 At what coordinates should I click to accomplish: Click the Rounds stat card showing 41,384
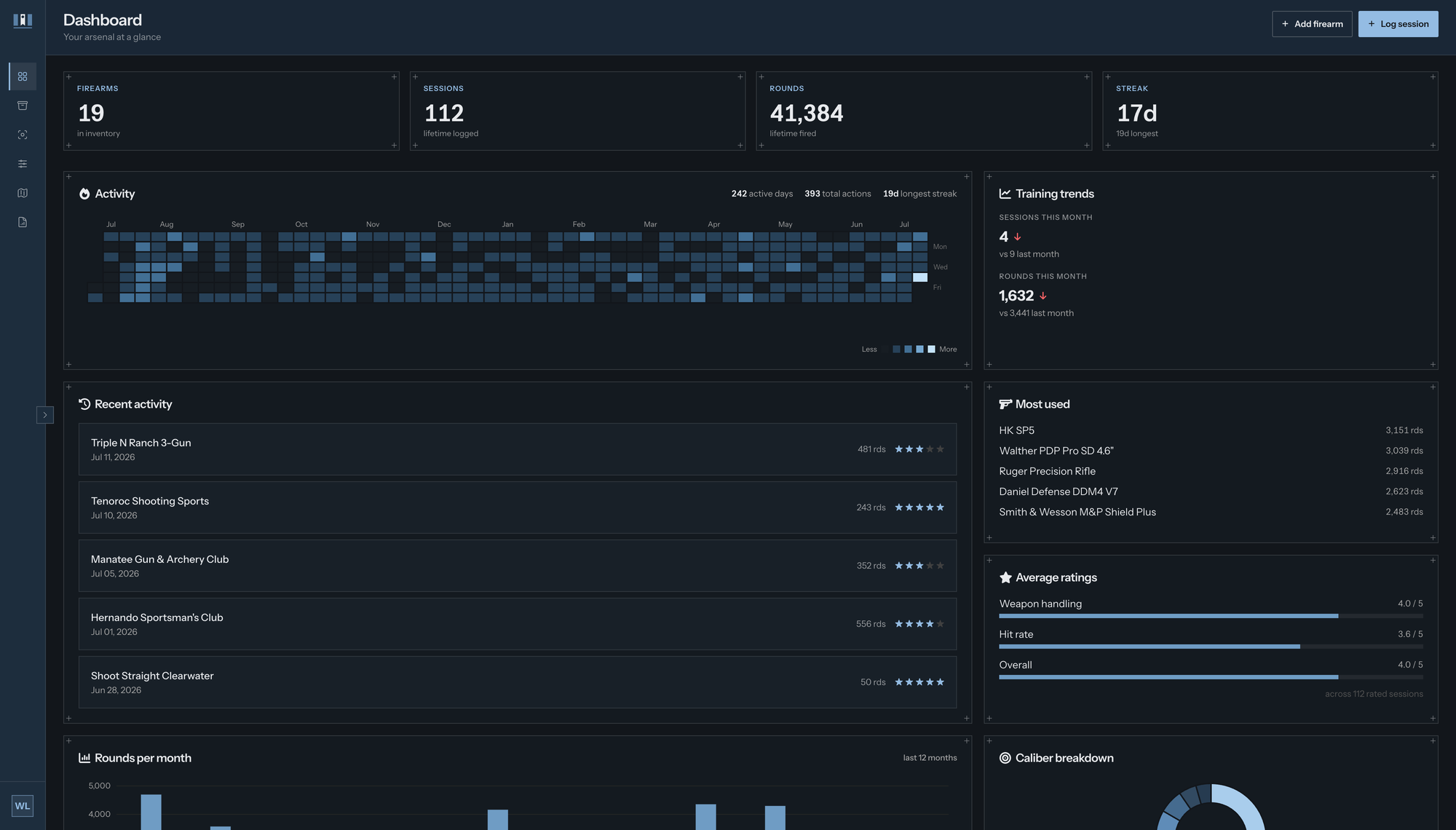click(924, 111)
